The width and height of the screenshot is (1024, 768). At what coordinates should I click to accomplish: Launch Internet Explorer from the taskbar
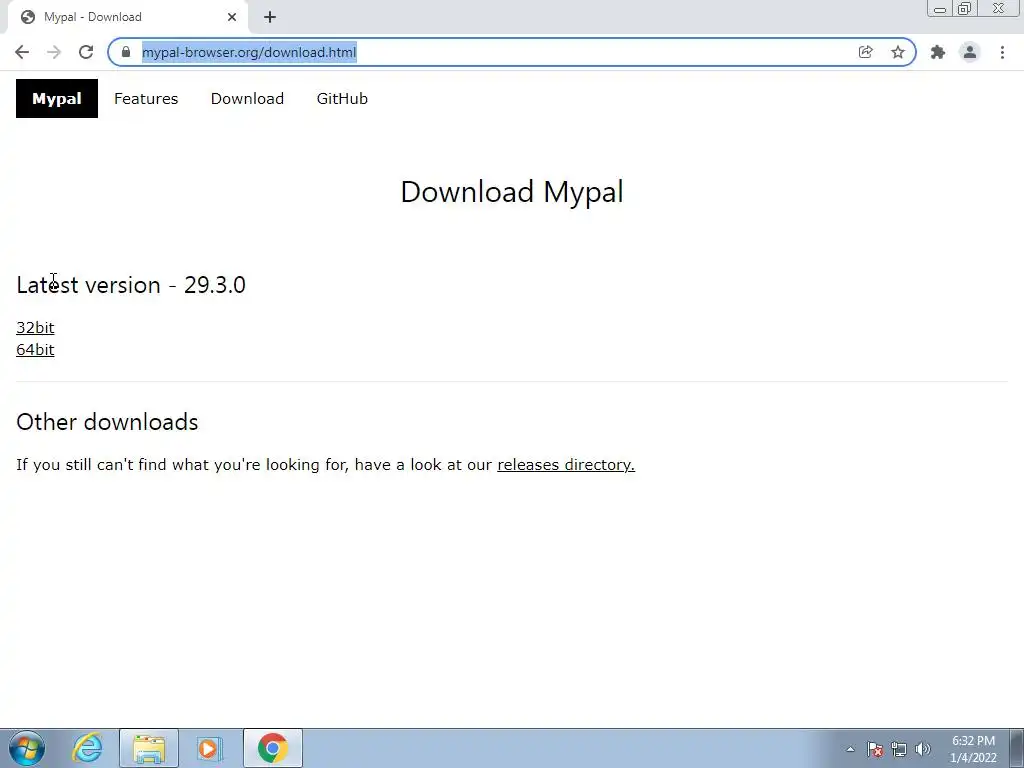pos(87,748)
